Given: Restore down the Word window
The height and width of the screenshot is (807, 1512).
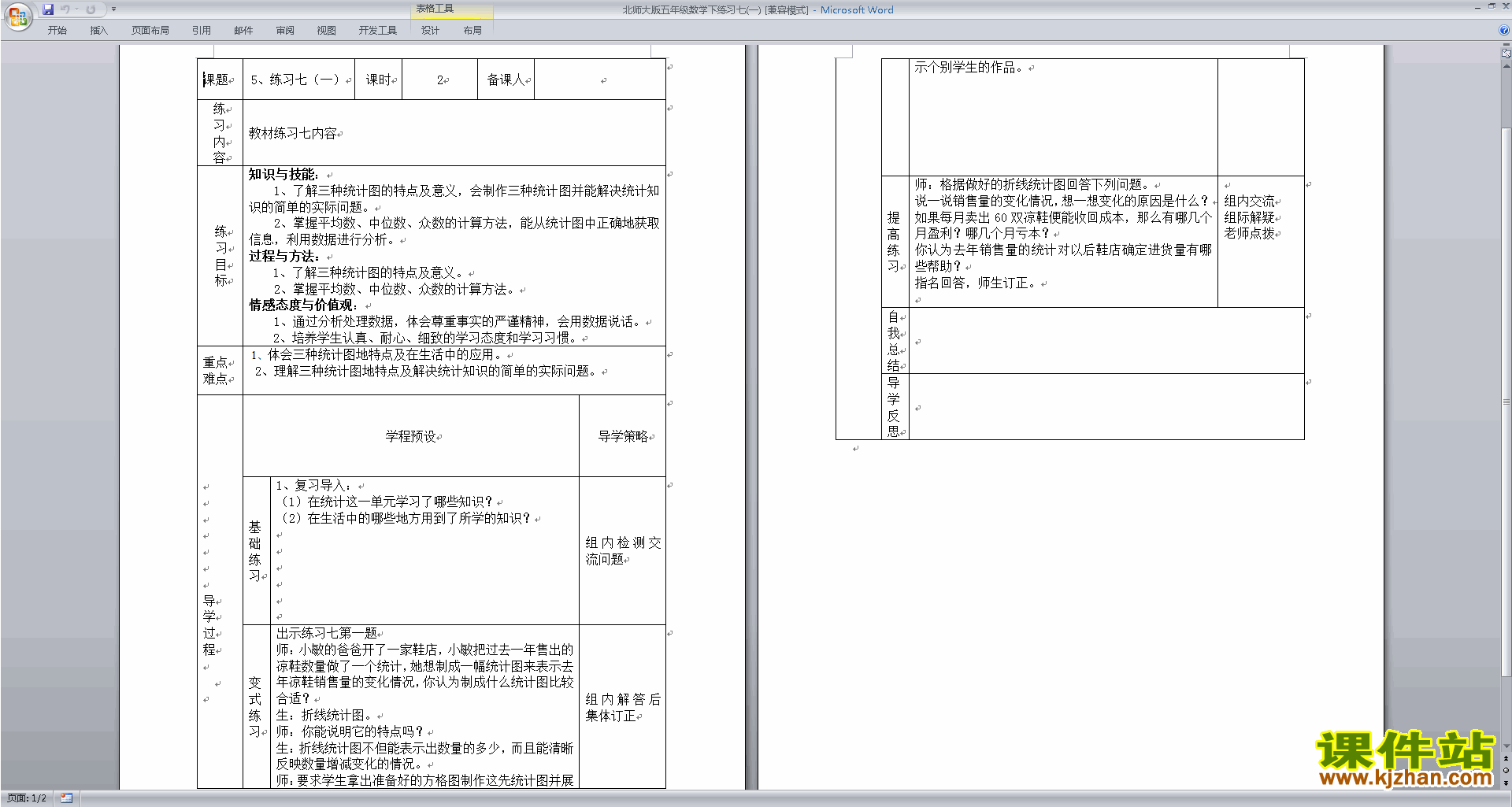Looking at the screenshot, I should point(1492,6).
